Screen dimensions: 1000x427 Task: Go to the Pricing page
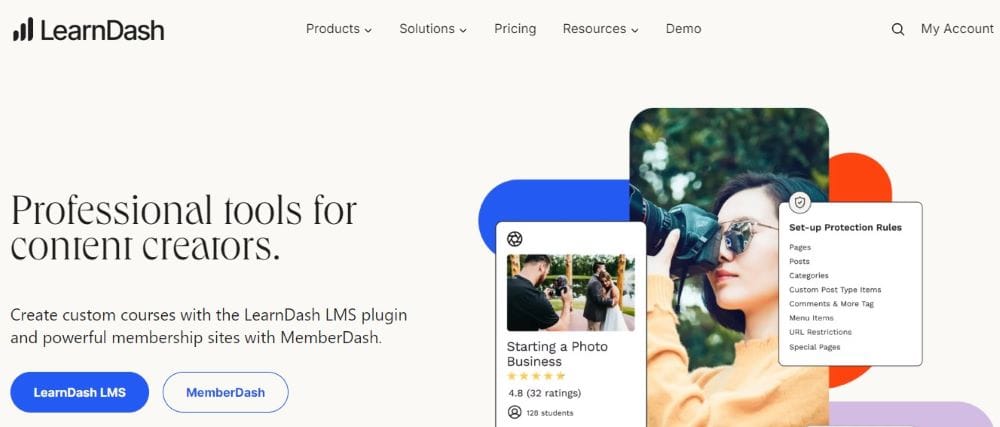coord(515,29)
